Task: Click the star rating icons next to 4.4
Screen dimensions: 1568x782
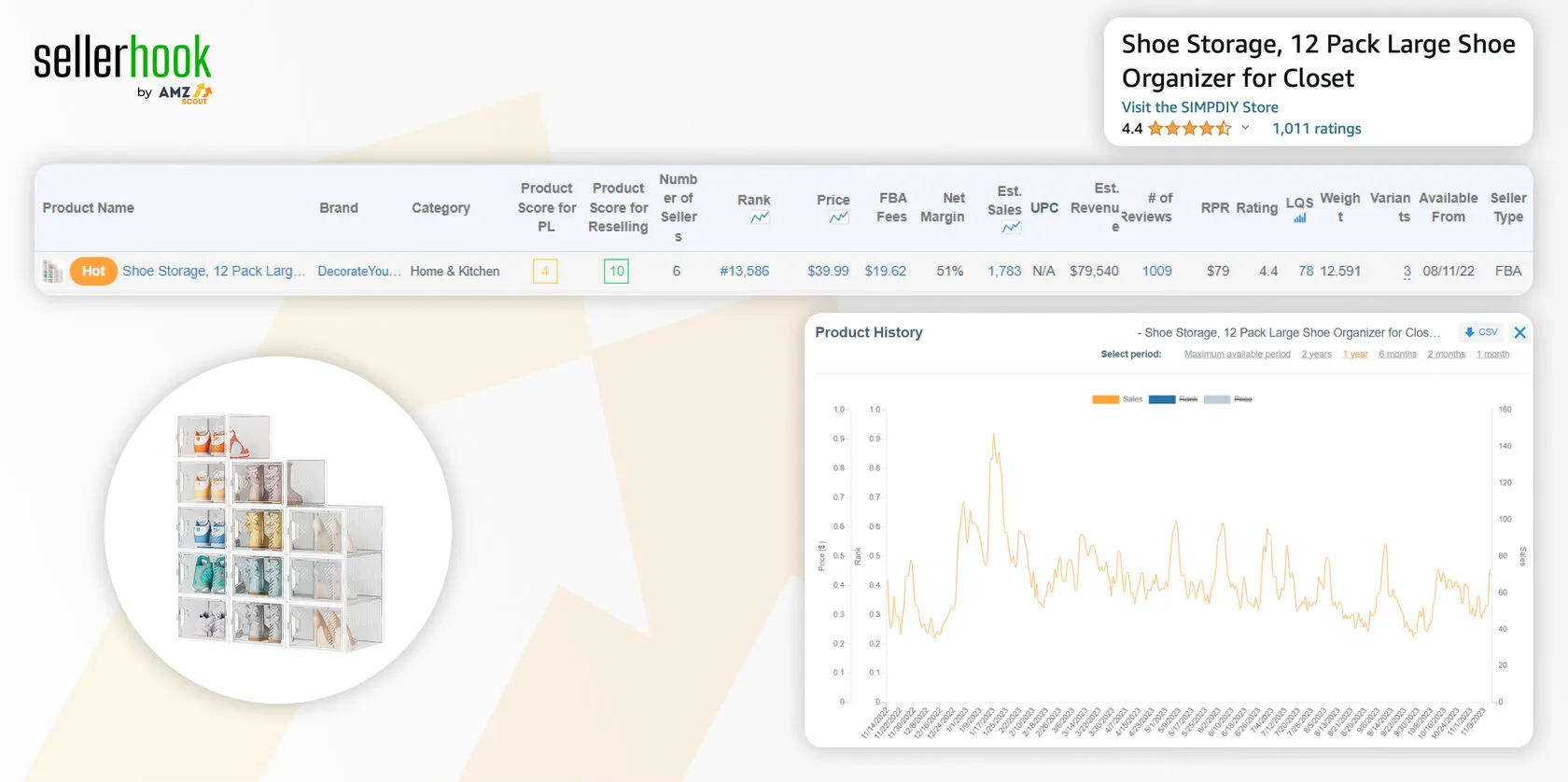Action: [x=1190, y=129]
